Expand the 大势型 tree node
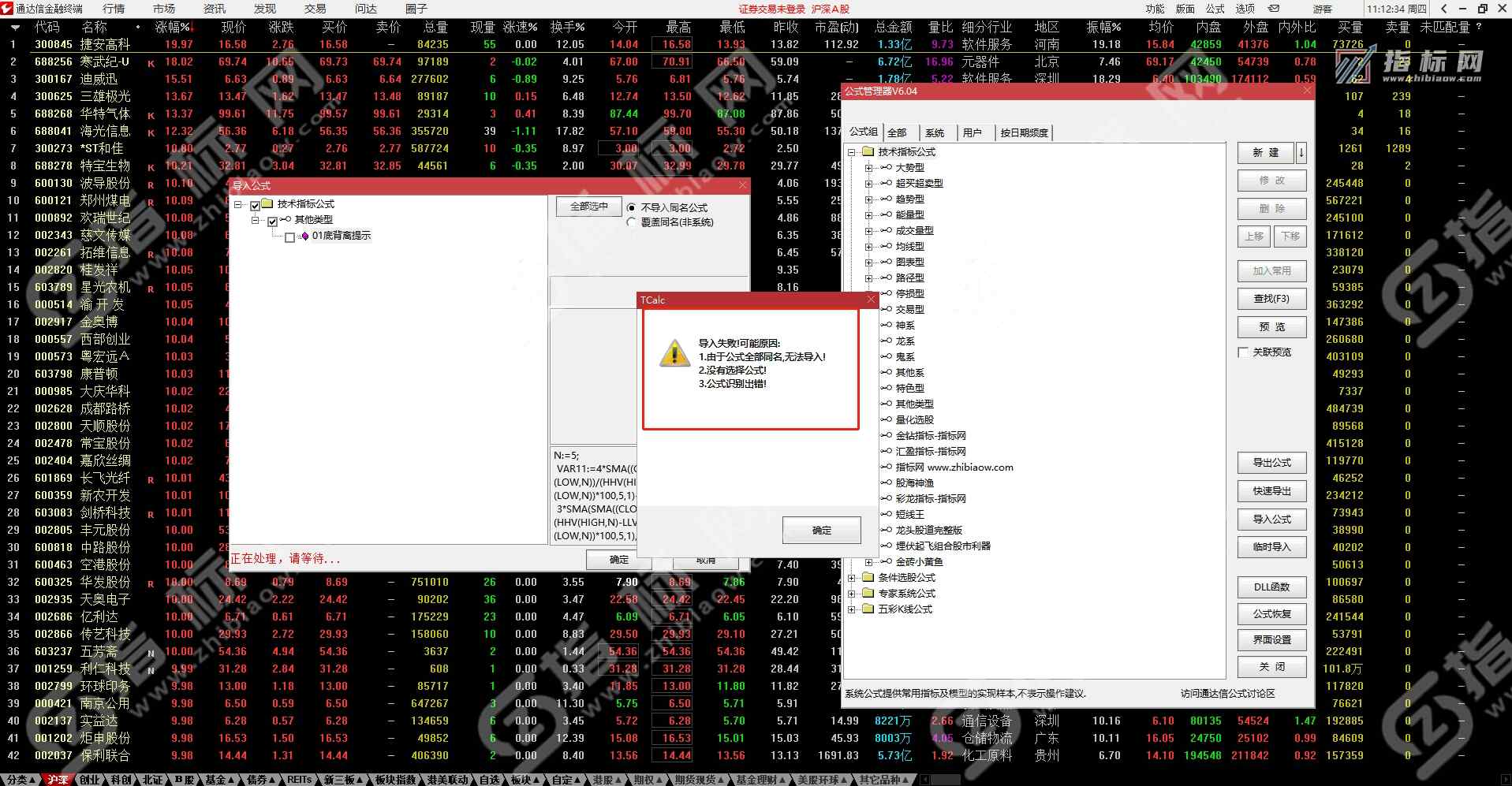The height and width of the screenshot is (786, 1512). pos(868,167)
